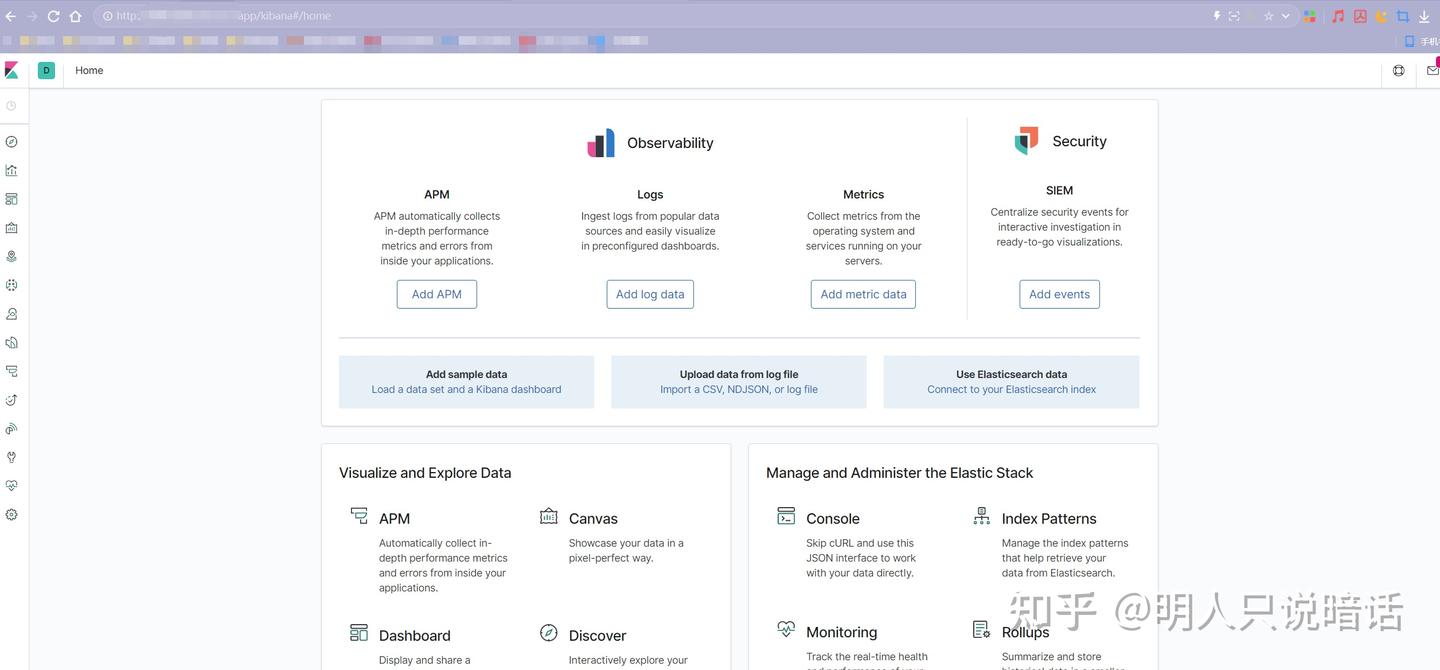The height and width of the screenshot is (670, 1440).
Task: Open the Canvas app icon in sidebar
Action: [x=11, y=227]
